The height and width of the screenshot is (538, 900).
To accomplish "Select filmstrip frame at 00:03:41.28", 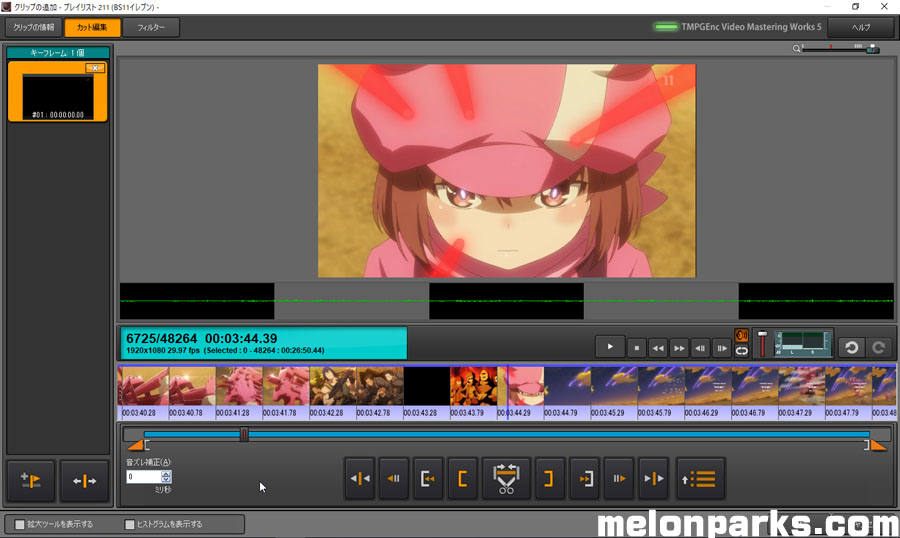I will [x=239, y=386].
